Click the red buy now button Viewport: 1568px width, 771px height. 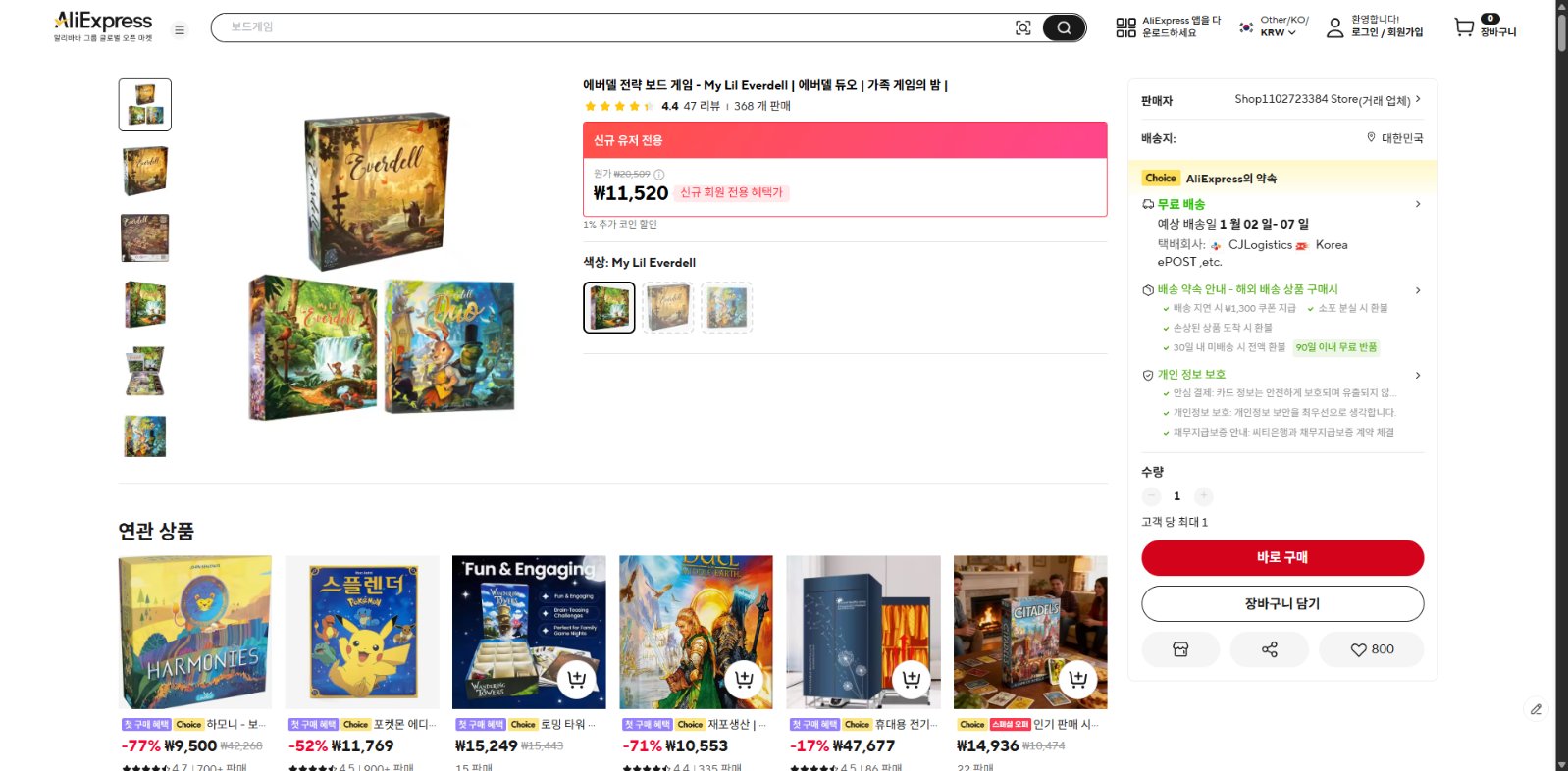coord(1282,557)
